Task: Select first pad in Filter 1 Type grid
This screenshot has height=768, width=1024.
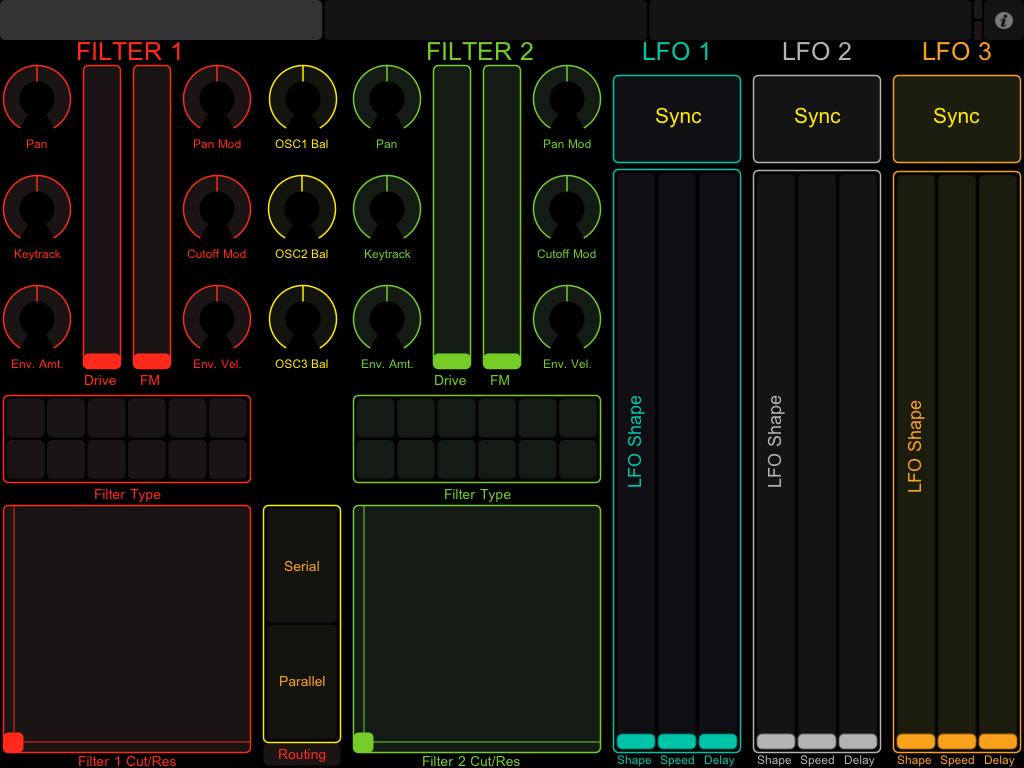Action: point(25,418)
